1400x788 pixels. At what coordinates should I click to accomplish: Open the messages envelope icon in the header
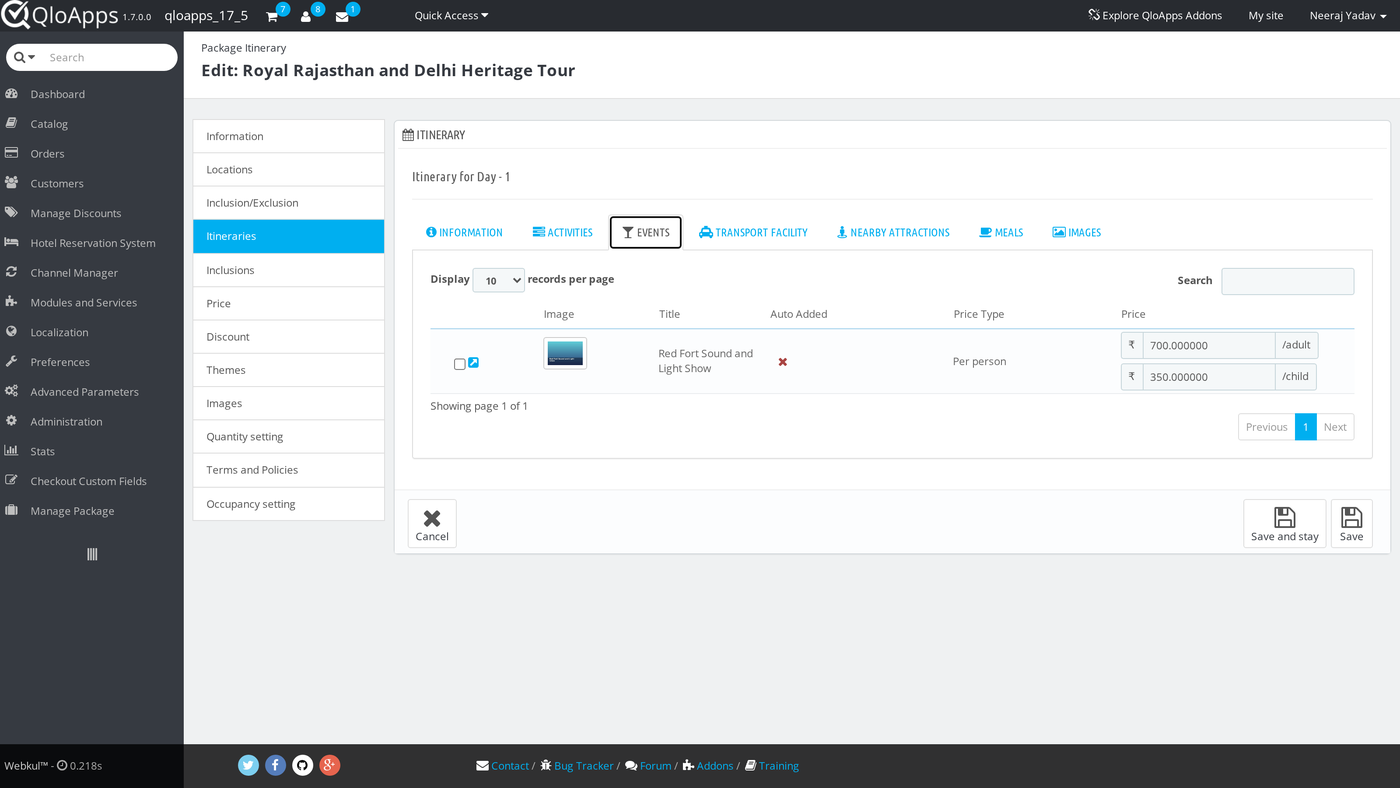point(342,16)
